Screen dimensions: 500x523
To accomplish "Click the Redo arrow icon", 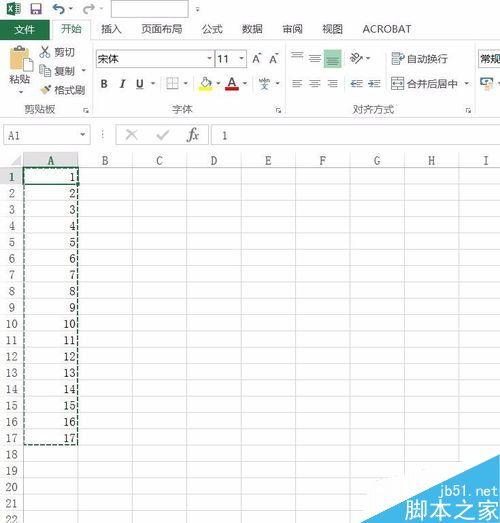I will tap(88, 9).
